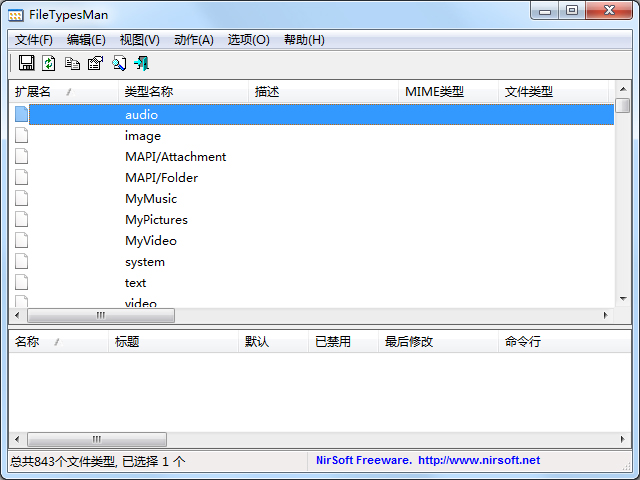Click the FileTypesMan title bar app icon
The image size is (640, 480).
pyautogui.click(x=16, y=16)
